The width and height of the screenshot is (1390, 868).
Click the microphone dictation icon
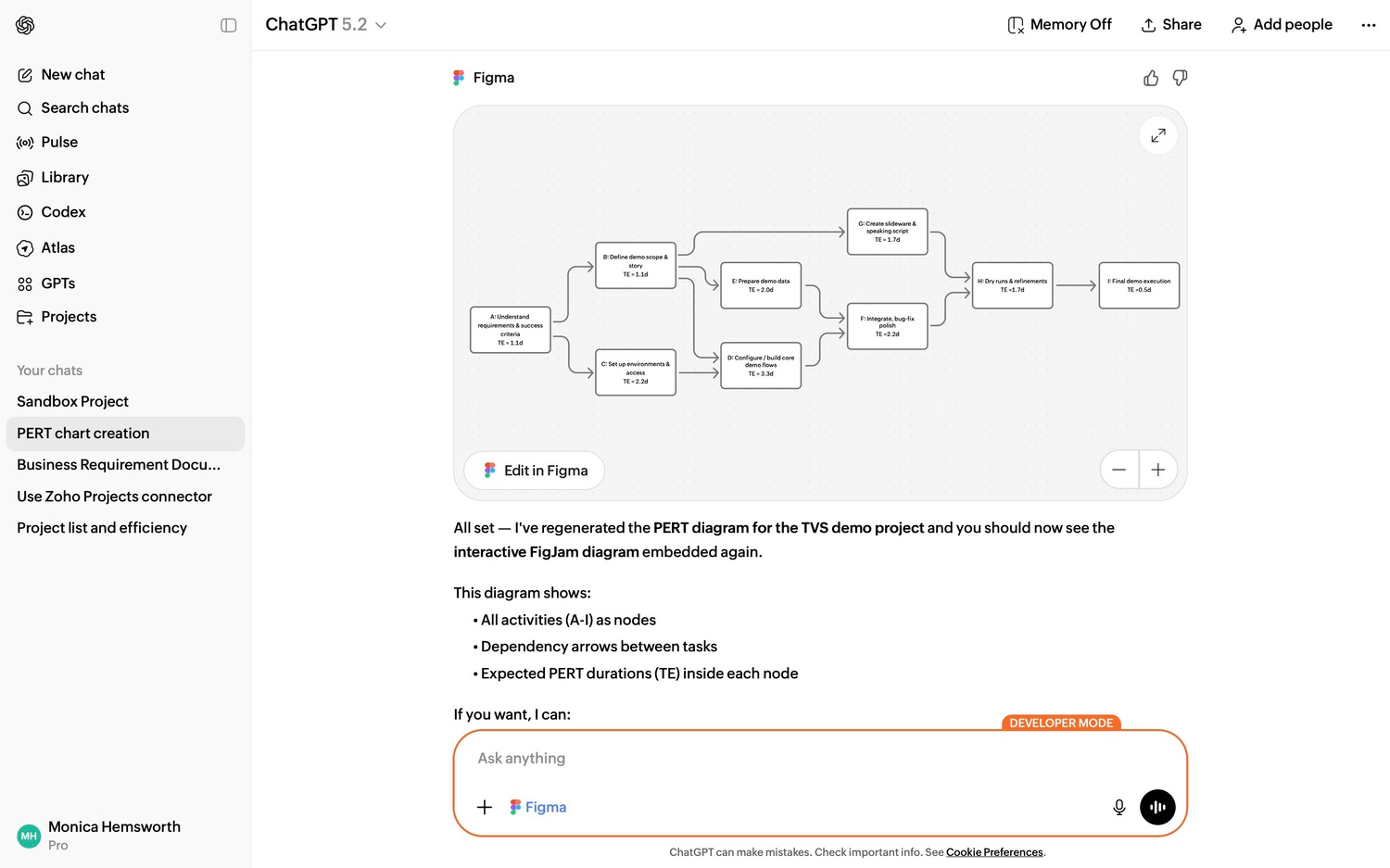[1118, 807]
